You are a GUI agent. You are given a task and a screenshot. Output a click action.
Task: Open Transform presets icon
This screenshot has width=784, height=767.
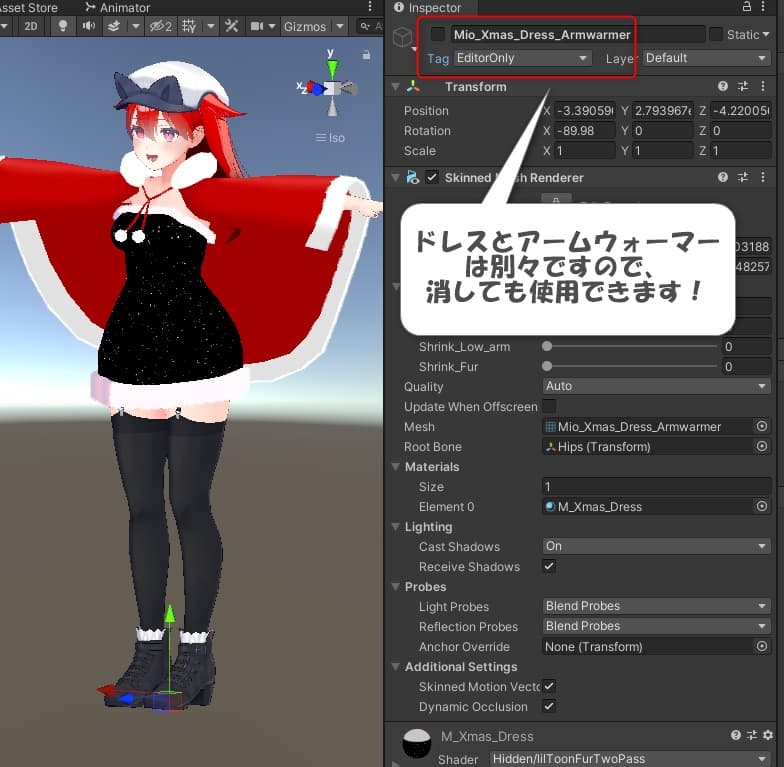743,86
